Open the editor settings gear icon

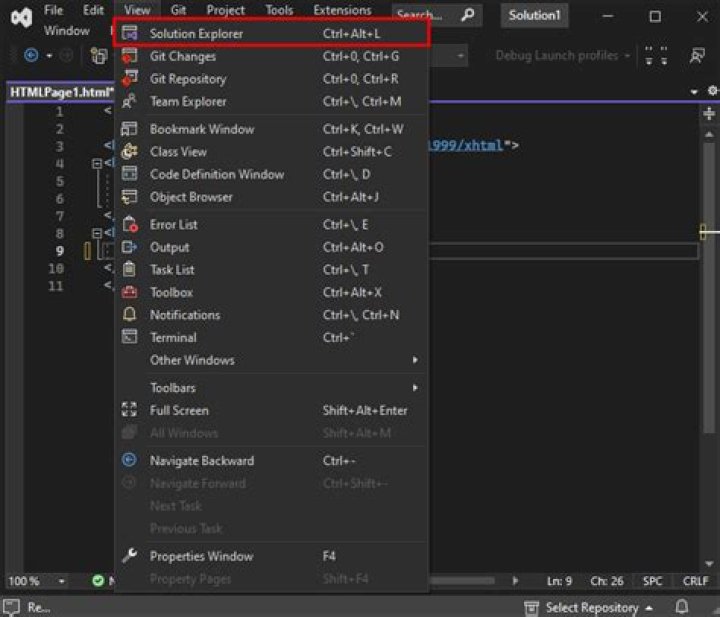click(x=712, y=91)
